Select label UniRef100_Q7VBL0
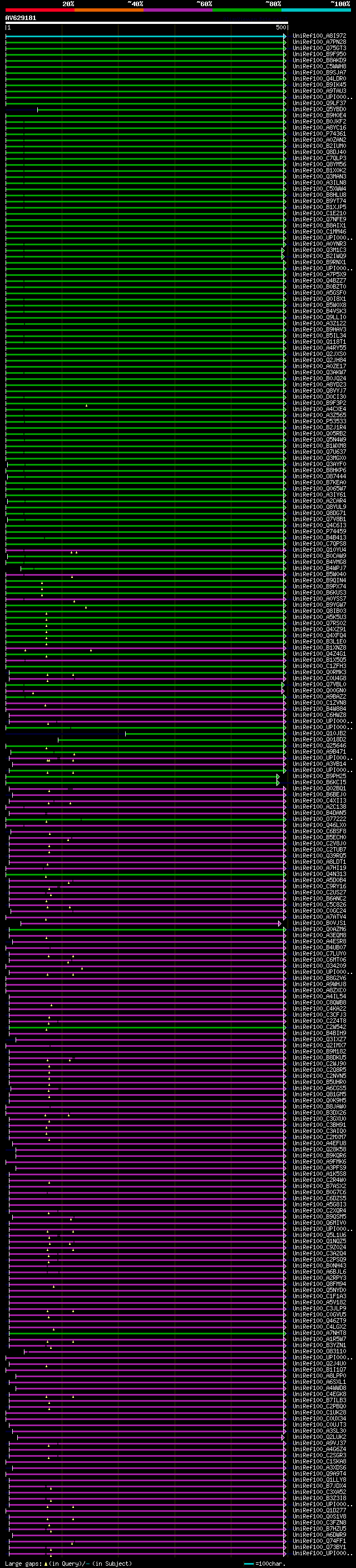 point(319,684)
